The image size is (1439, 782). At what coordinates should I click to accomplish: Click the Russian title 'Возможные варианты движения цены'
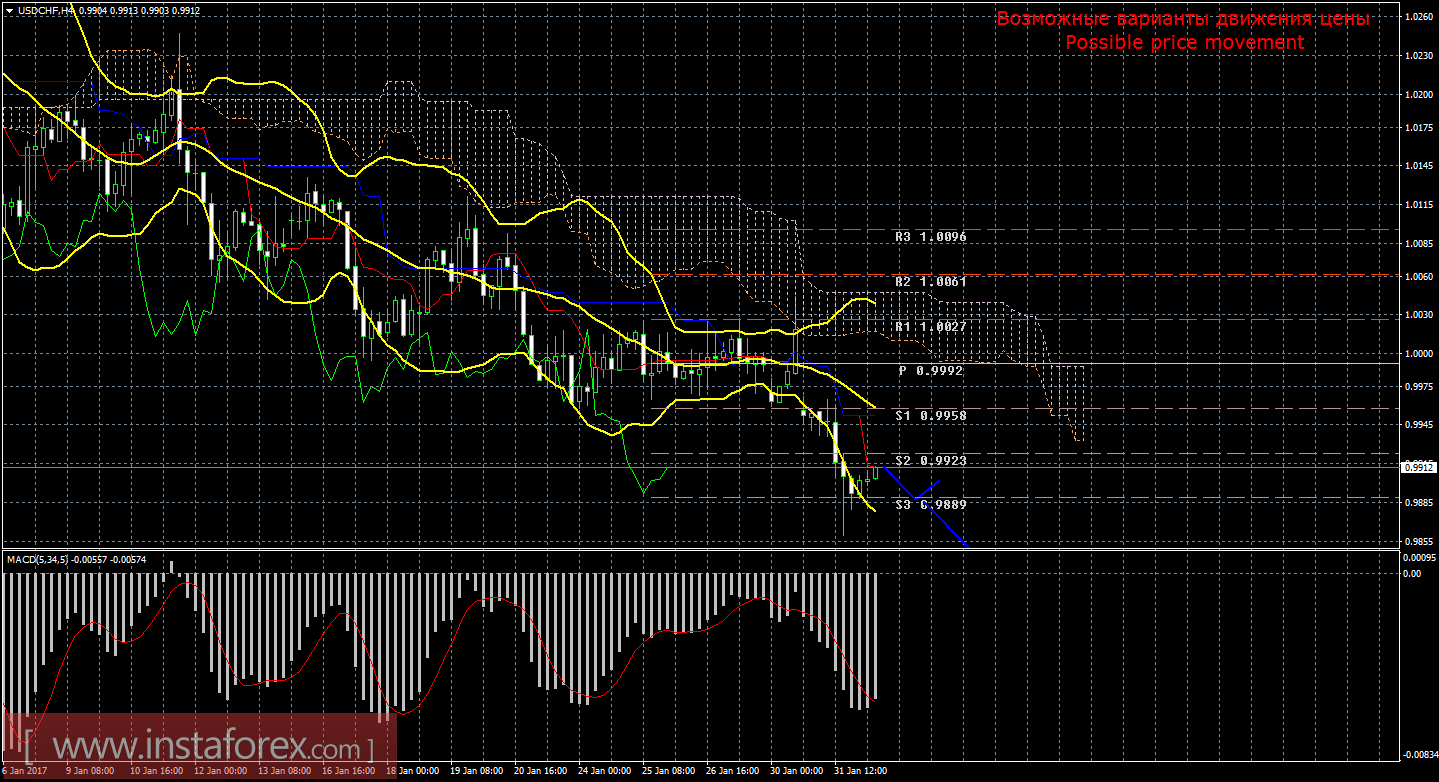tap(1182, 19)
